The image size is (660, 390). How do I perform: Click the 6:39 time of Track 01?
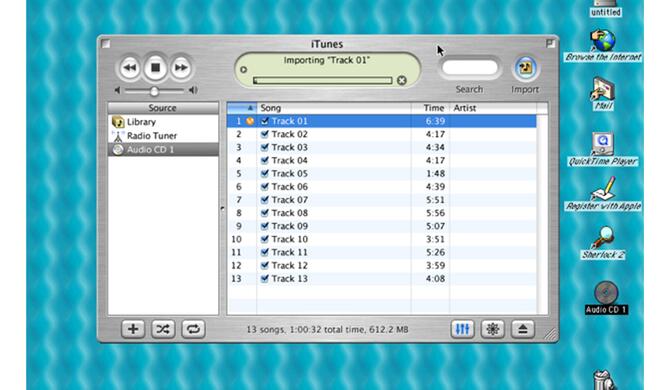click(x=435, y=121)
